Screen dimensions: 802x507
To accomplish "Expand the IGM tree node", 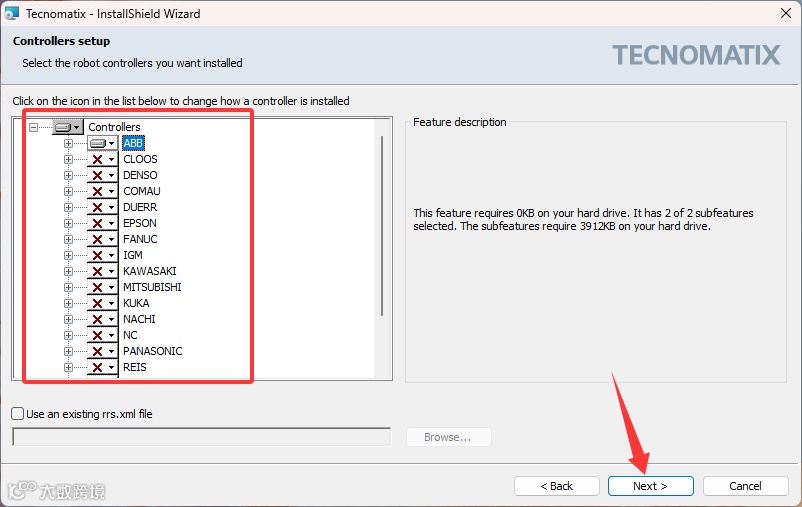I will [x=68, y=255].
